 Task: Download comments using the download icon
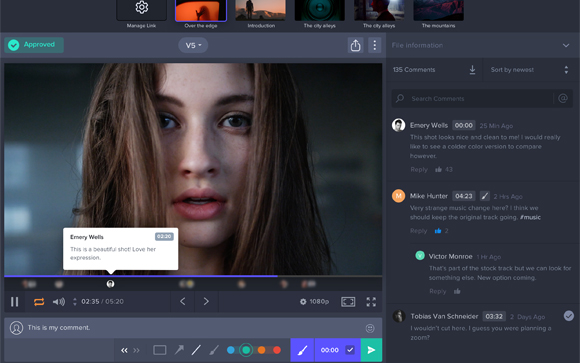pos(472,70)
